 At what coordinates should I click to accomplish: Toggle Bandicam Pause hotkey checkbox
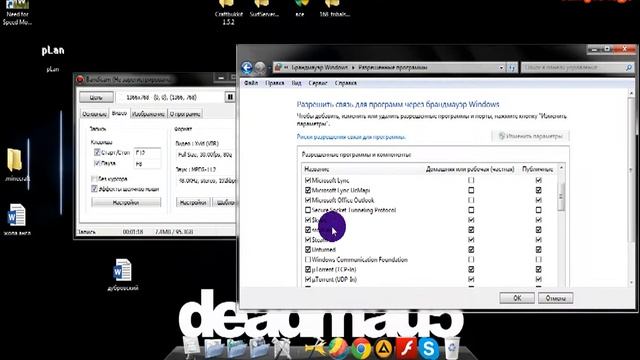click(97, 163)
